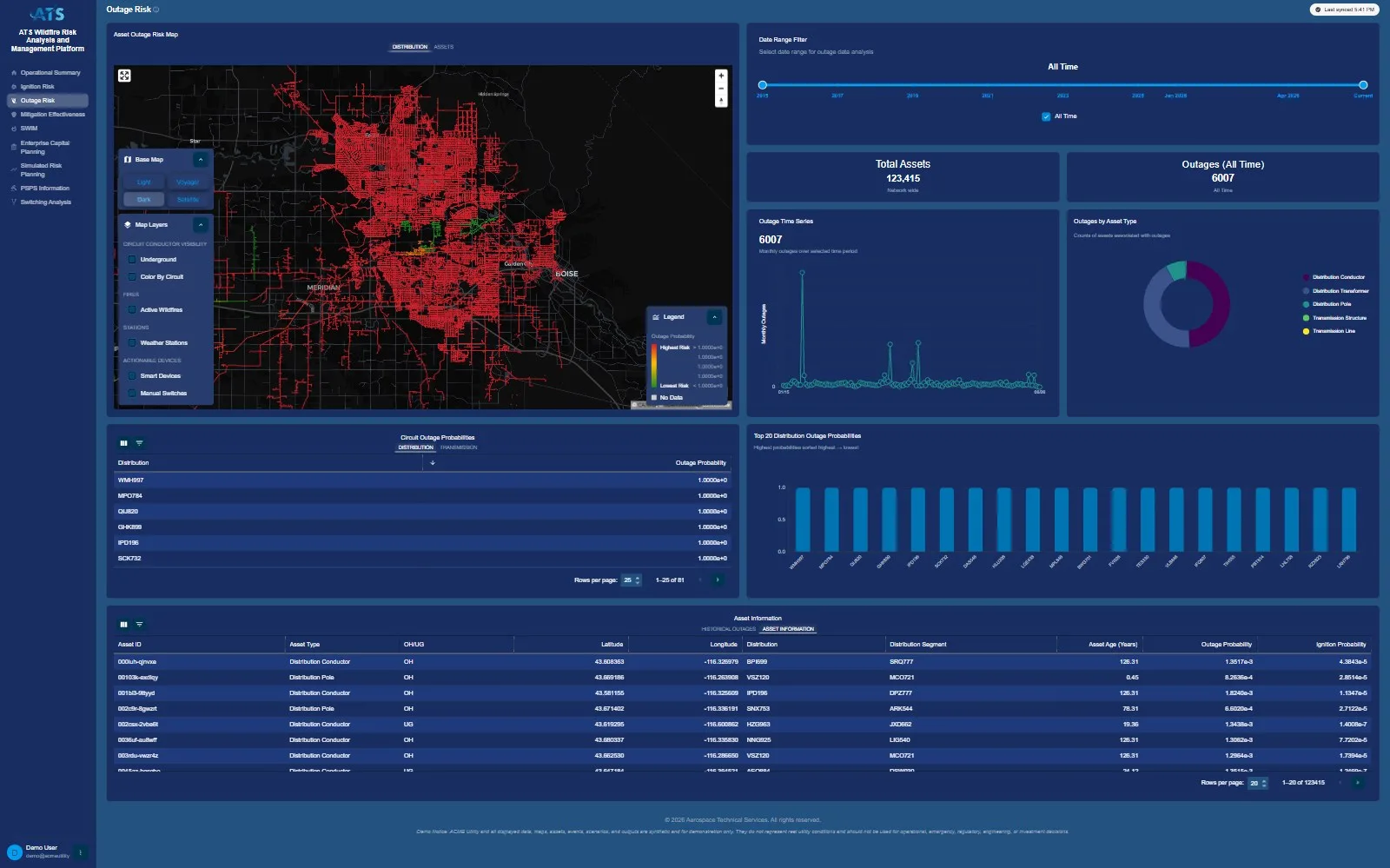
Task: Click the fullscreen icon on the map
Action: tap(124, 76)
